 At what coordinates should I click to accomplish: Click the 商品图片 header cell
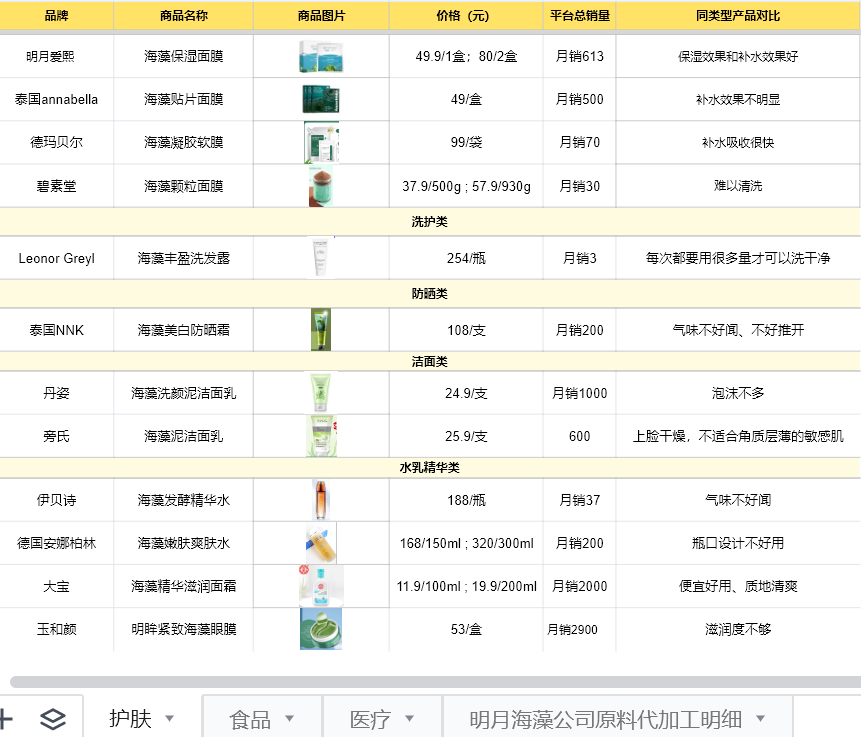[321, 15]
